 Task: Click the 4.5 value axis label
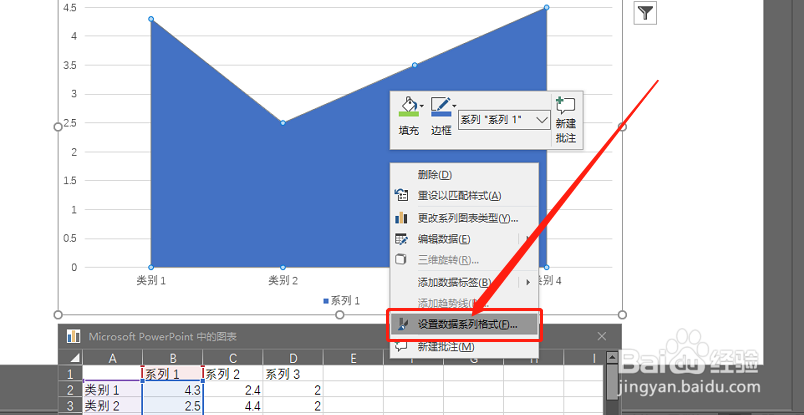click(x=70, y=8)
